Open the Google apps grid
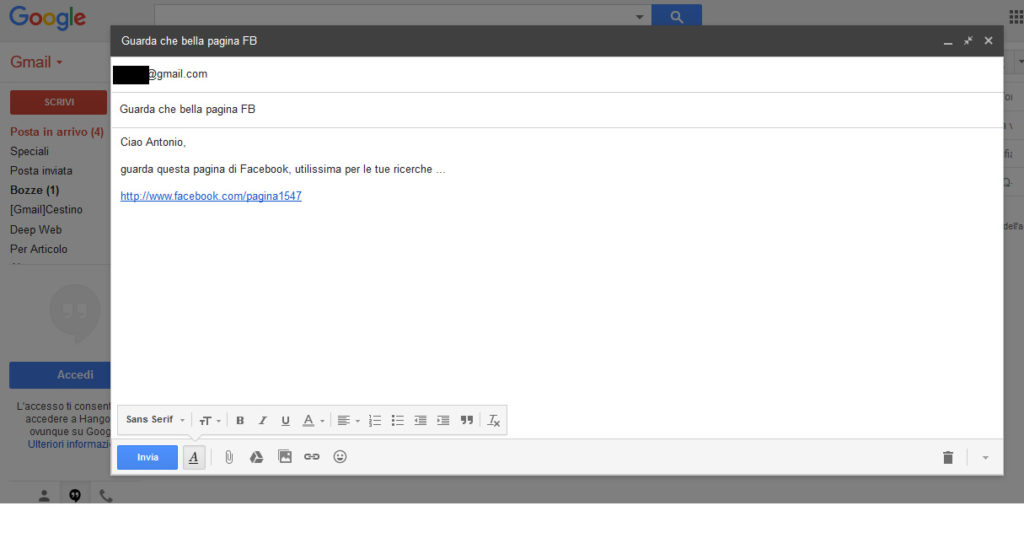 [x=1016, y=17]
